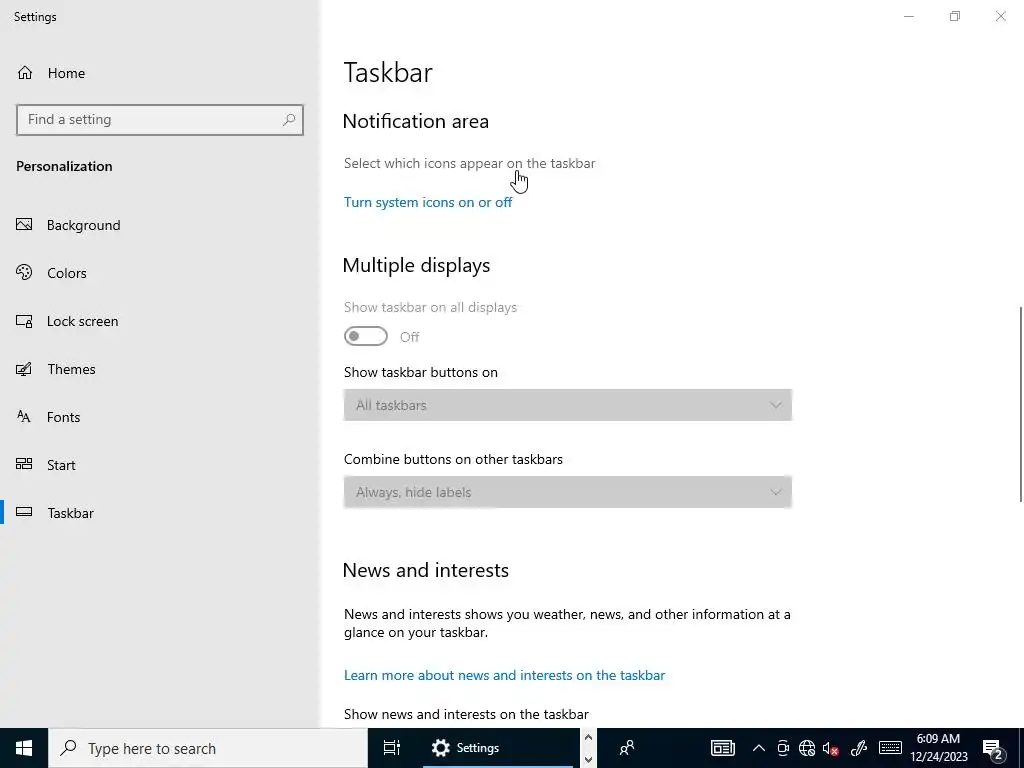1024x768 pixels.
Task: Open the network globe tray icon
Action: (807, 748)
